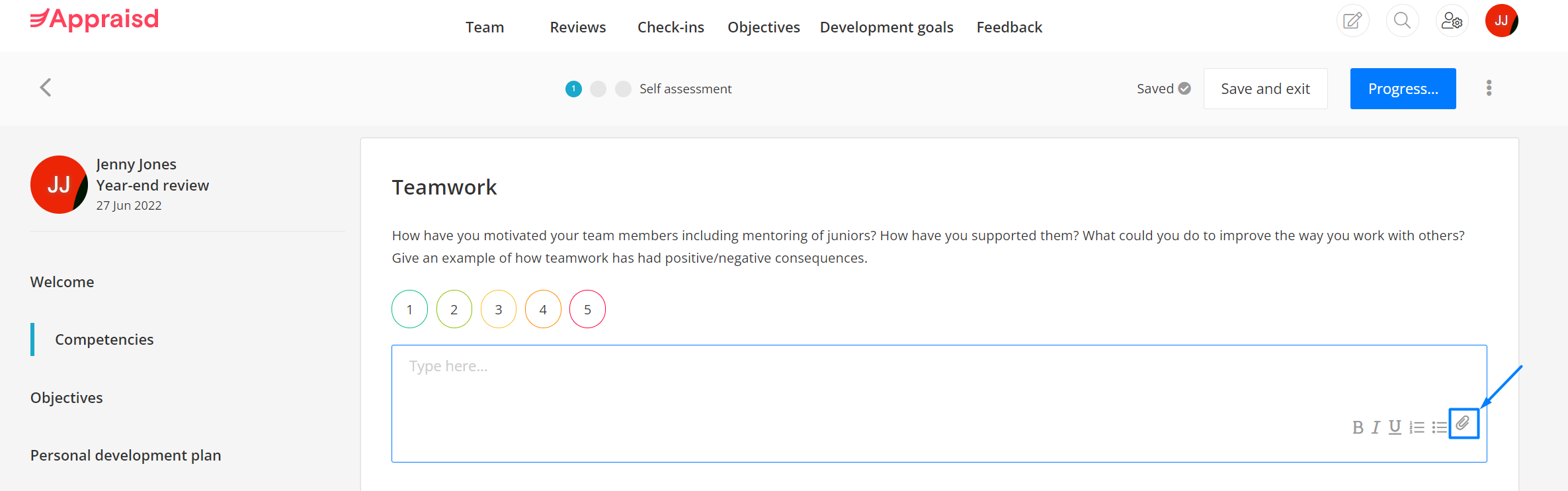1568x491 pixels.
Task: Click the paperclip attachment icon
Action: tap(1463, 423)
